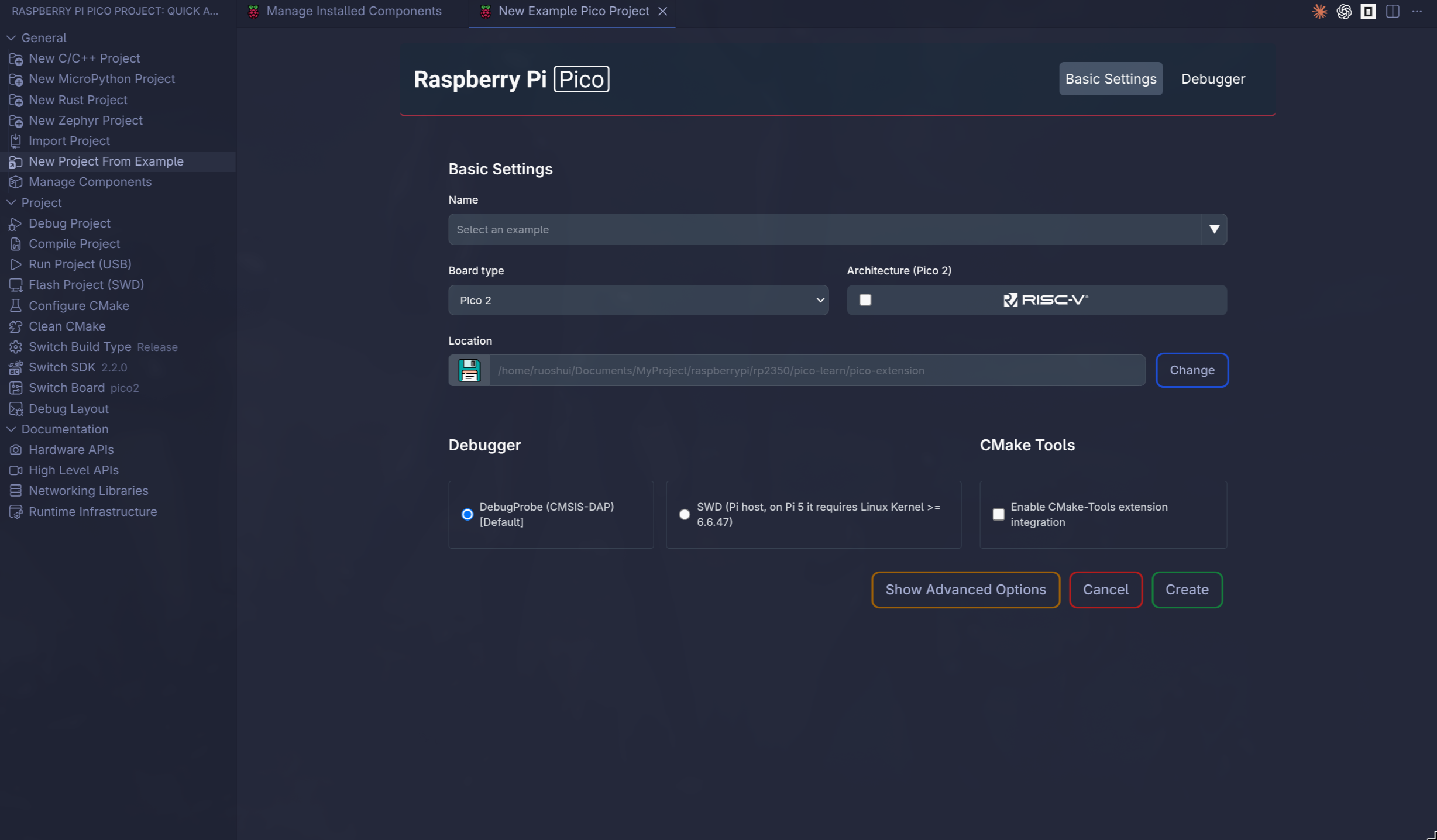Screen dimensions: 1437x840
Task: Click the 'Select an example' name field
Action: pyautogui.click(x=825, y=229)
